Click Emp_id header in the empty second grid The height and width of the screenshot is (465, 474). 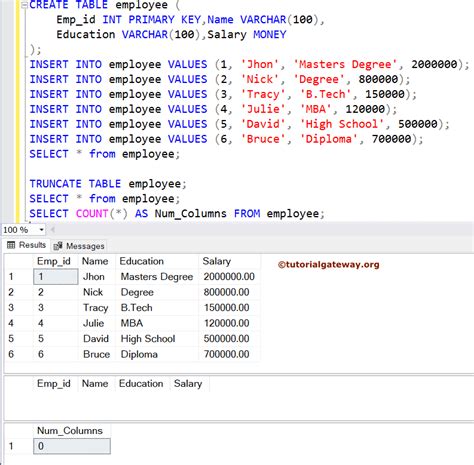click(x=54, y=384)
